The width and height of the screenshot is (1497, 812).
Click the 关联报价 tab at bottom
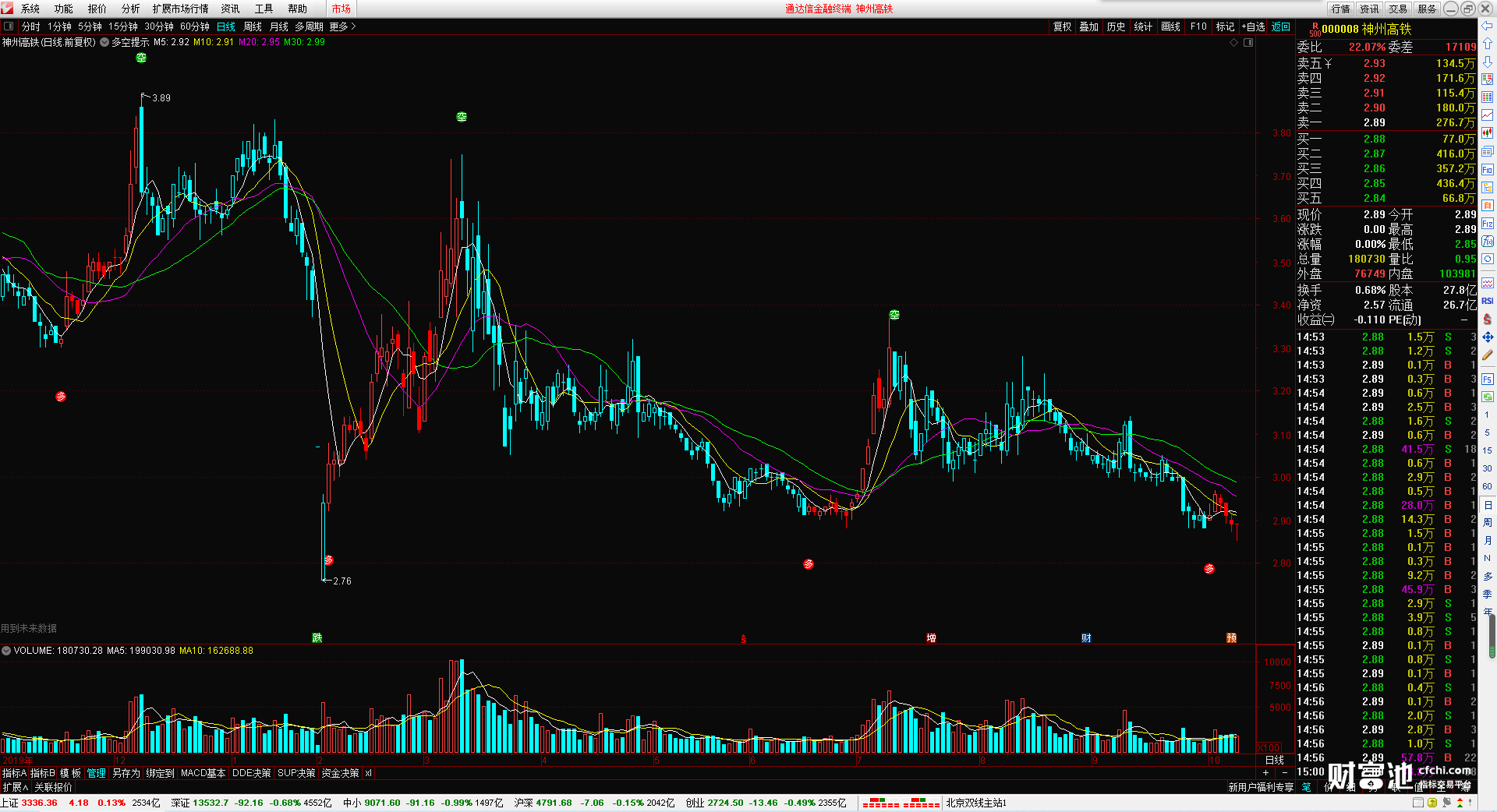53,787
